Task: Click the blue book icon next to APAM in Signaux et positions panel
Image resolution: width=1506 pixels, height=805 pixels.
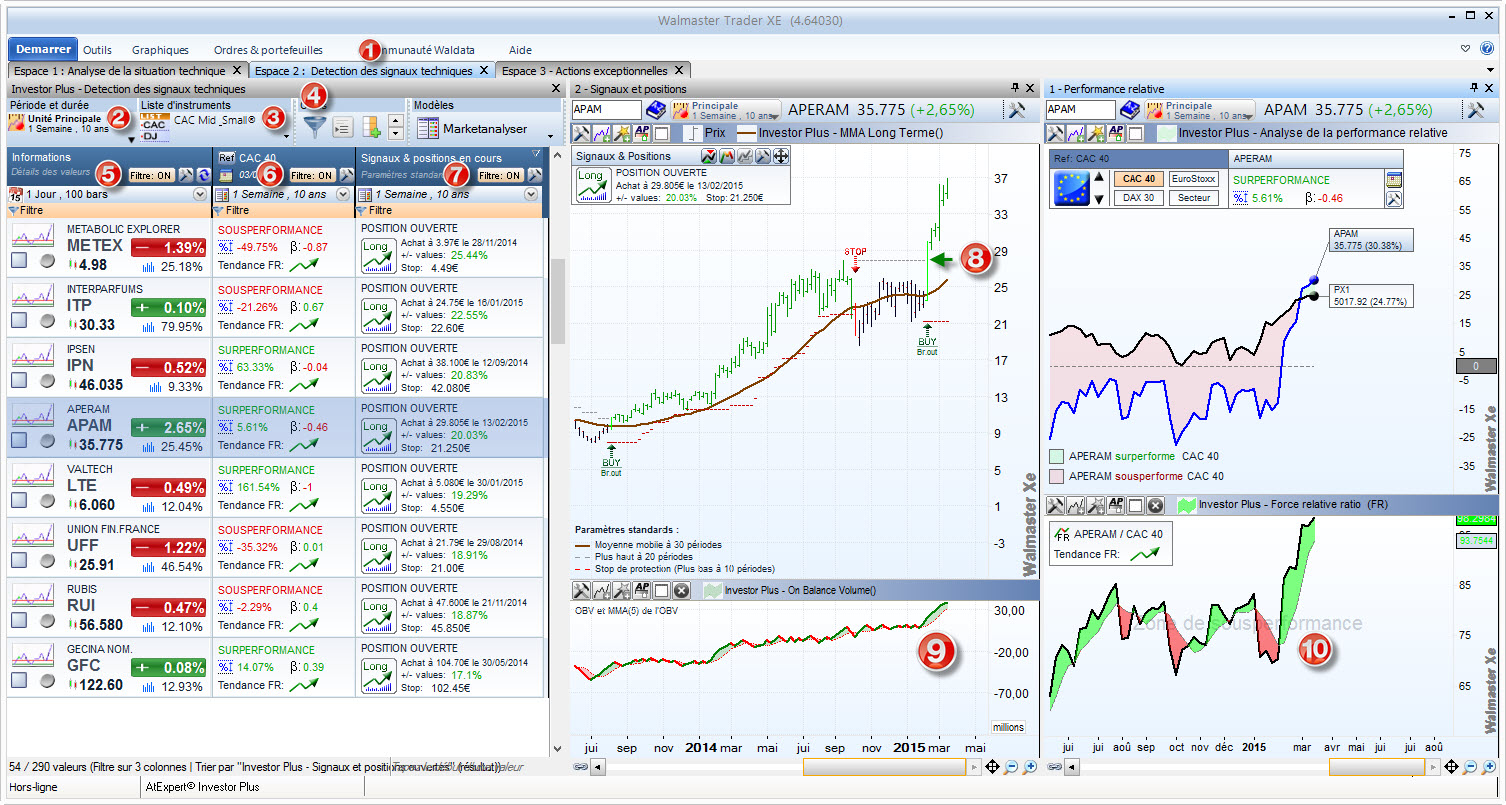Action: tap(656, 109)
